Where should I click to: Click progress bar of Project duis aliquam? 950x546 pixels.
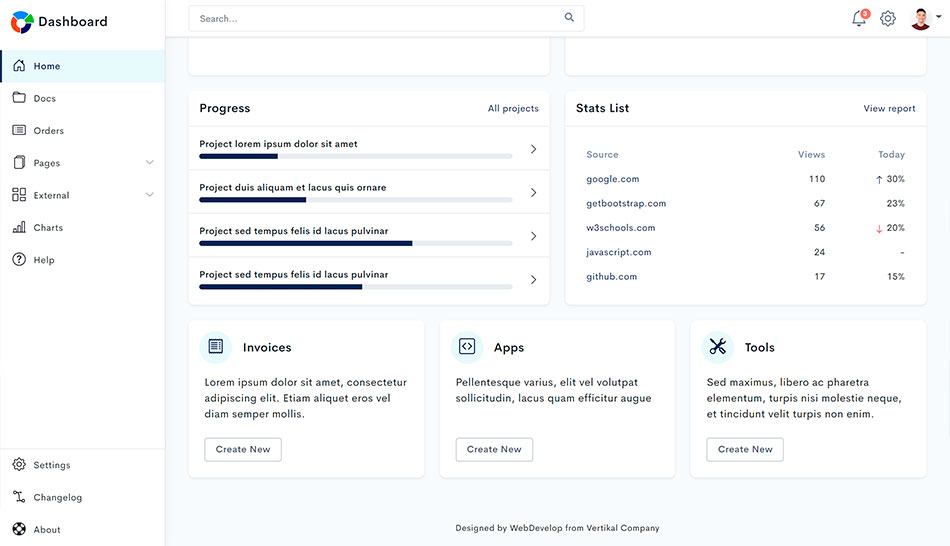(356, 200)
